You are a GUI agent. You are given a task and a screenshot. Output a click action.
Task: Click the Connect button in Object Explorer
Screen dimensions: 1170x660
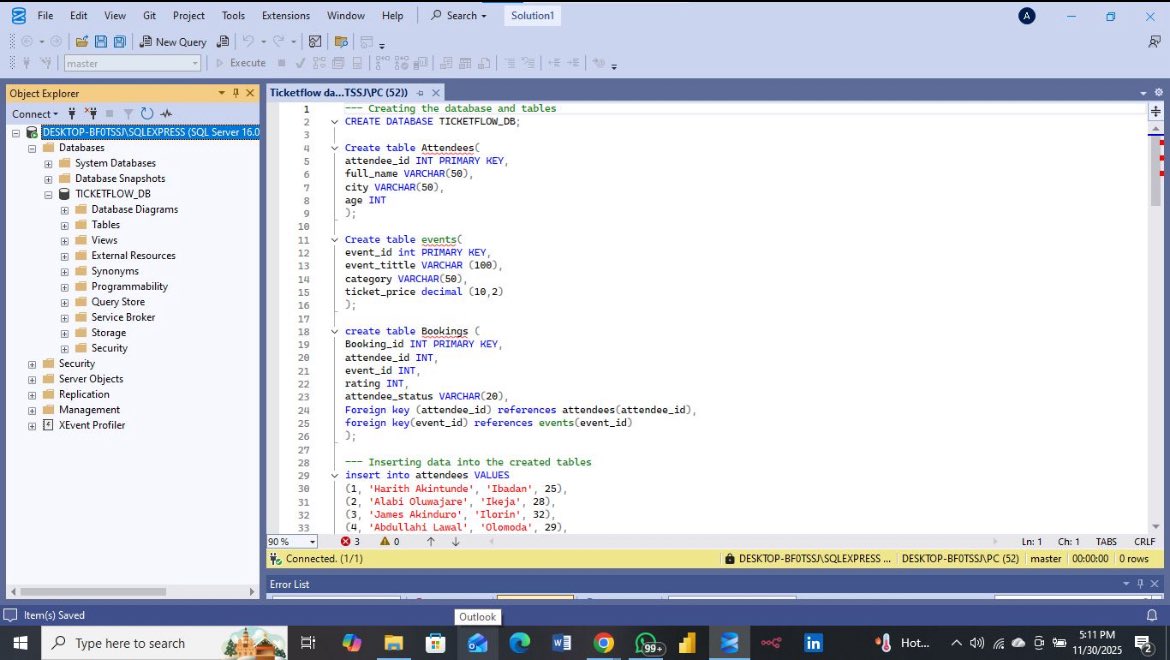pos(34,113)
